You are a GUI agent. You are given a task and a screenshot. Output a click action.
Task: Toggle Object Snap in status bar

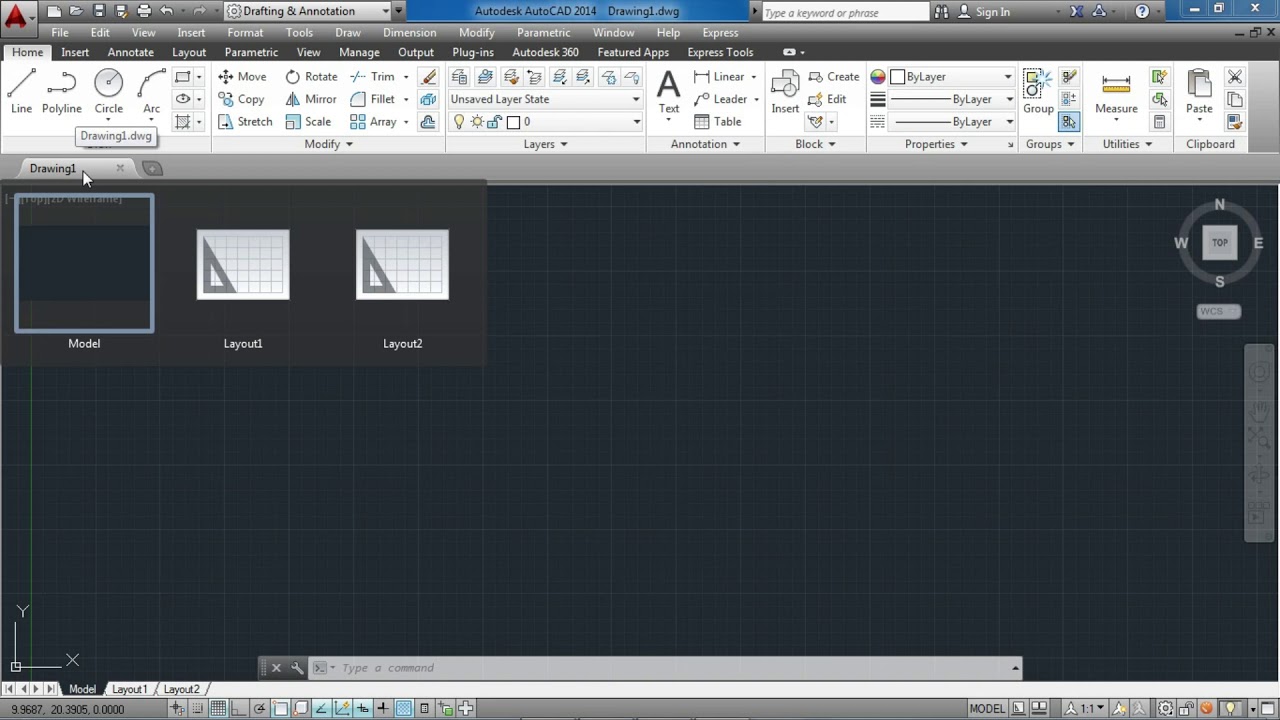(280, 709)
